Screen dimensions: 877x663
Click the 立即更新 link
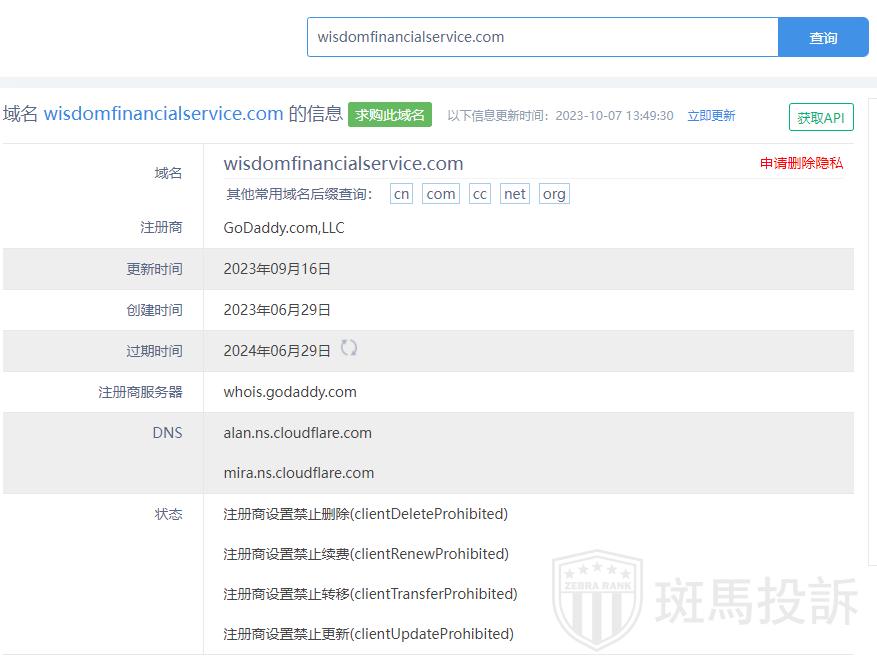[x=711, y=116]
